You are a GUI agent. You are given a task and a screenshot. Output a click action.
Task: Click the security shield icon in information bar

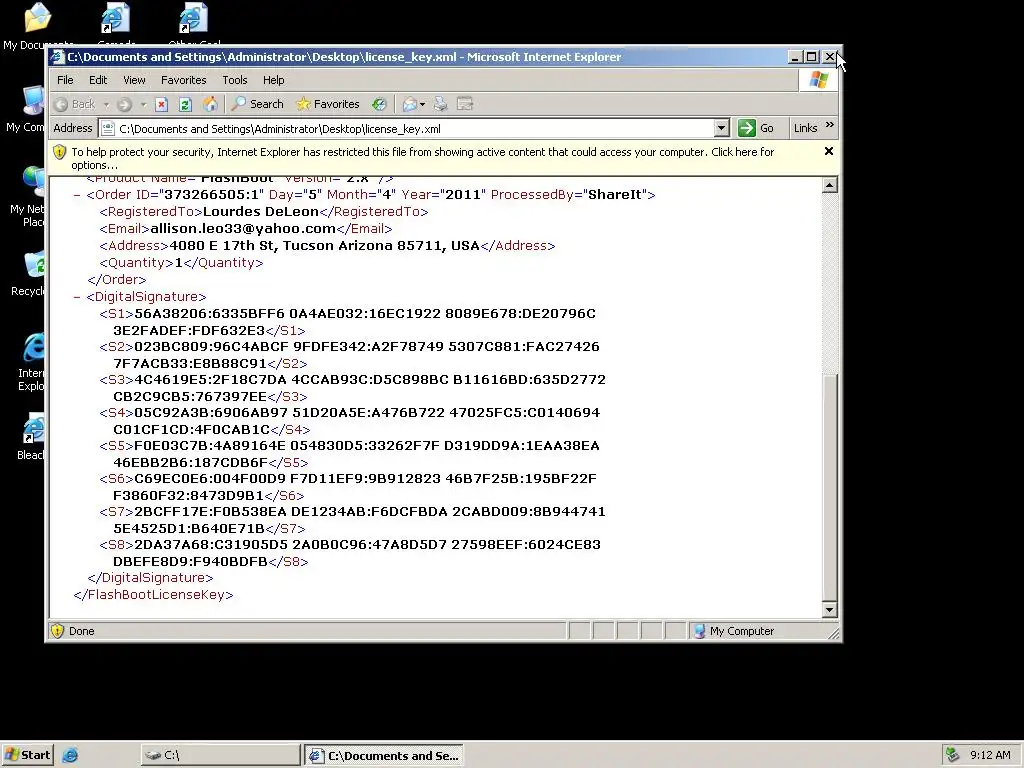coord(59,152)
